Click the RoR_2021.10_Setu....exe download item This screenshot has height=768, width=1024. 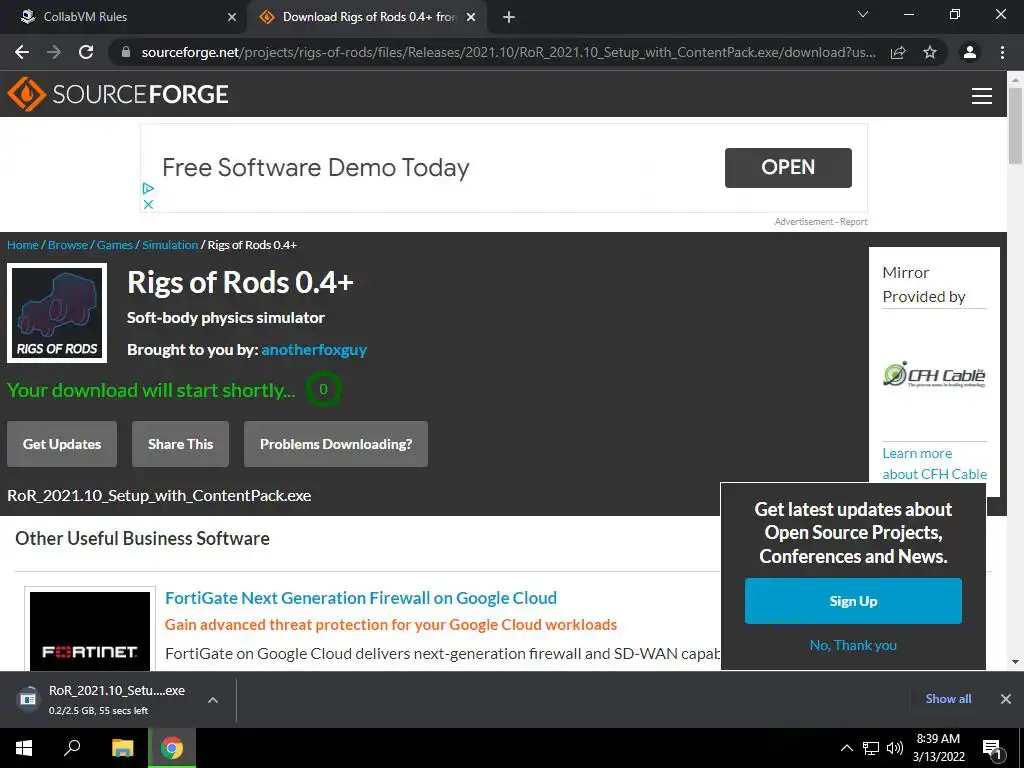pyautogui.click(x=118, y=699)
